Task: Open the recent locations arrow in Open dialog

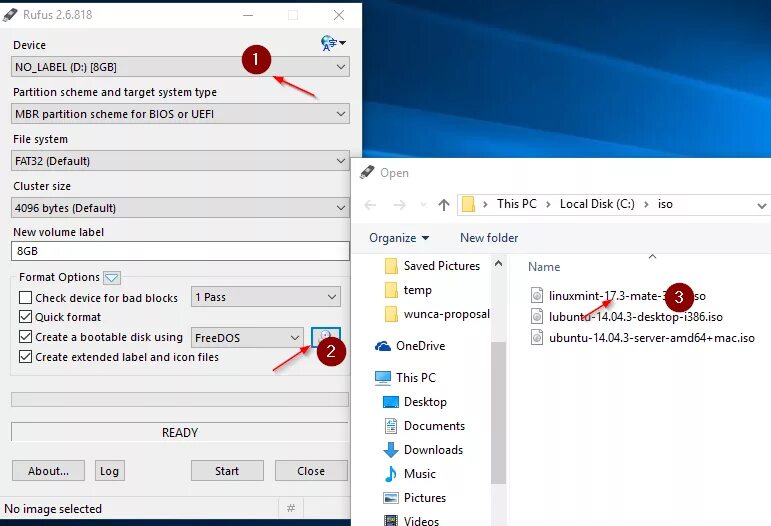Action: click(x=423, y=205)
